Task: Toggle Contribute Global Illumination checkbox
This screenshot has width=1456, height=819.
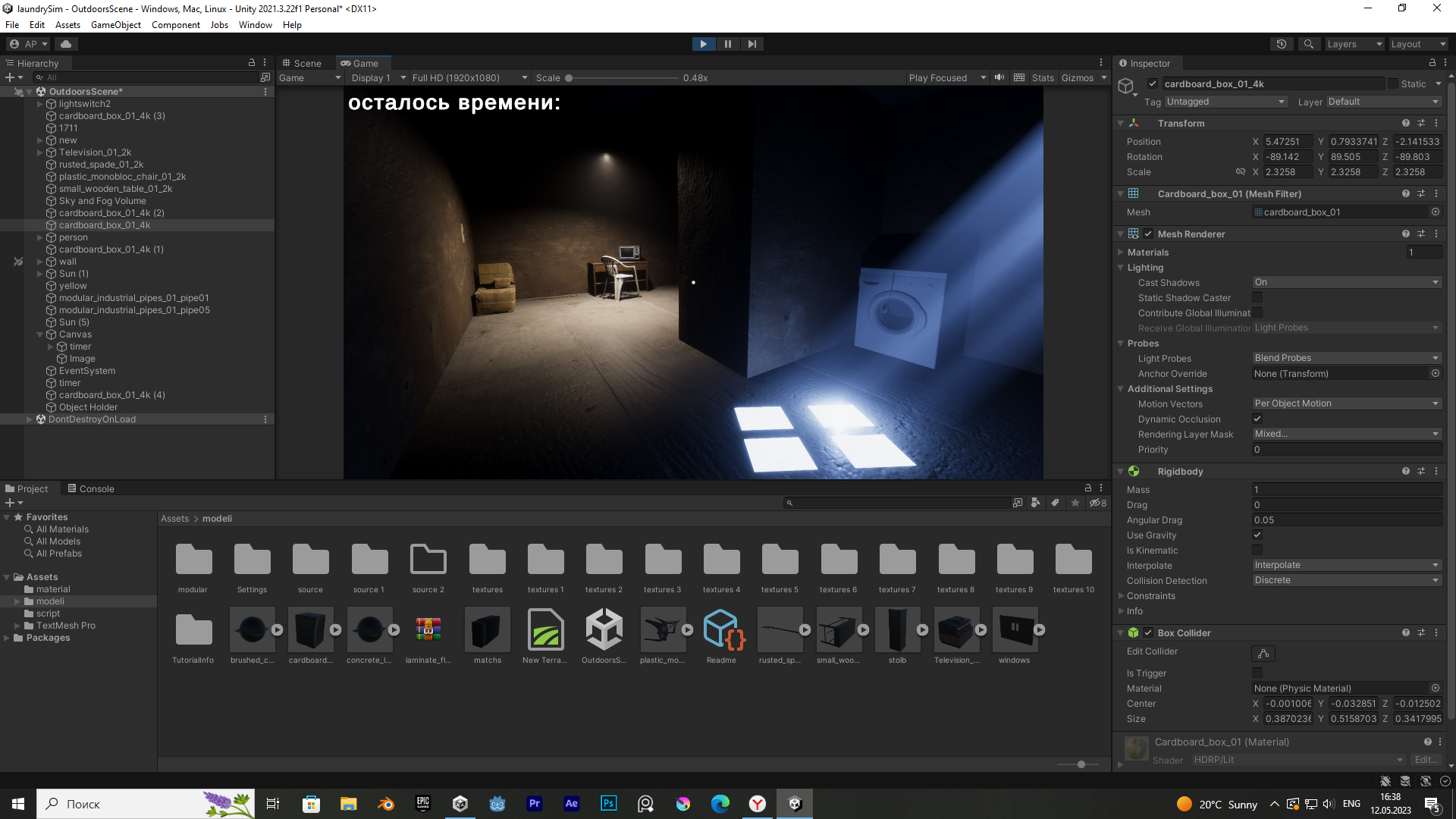Action: pos(1257,313)
